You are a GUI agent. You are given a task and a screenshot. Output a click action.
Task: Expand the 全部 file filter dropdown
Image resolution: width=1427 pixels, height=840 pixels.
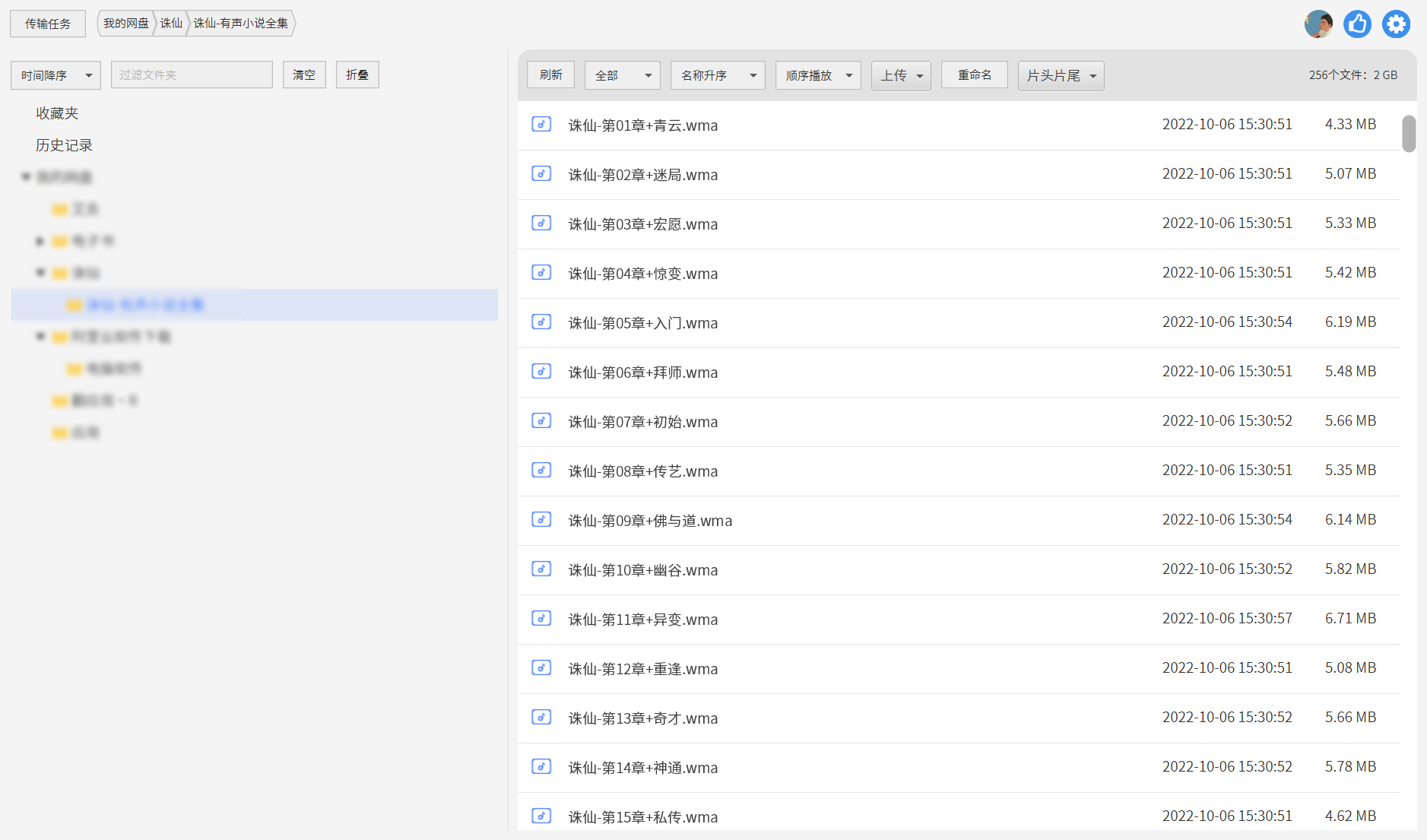622,75
